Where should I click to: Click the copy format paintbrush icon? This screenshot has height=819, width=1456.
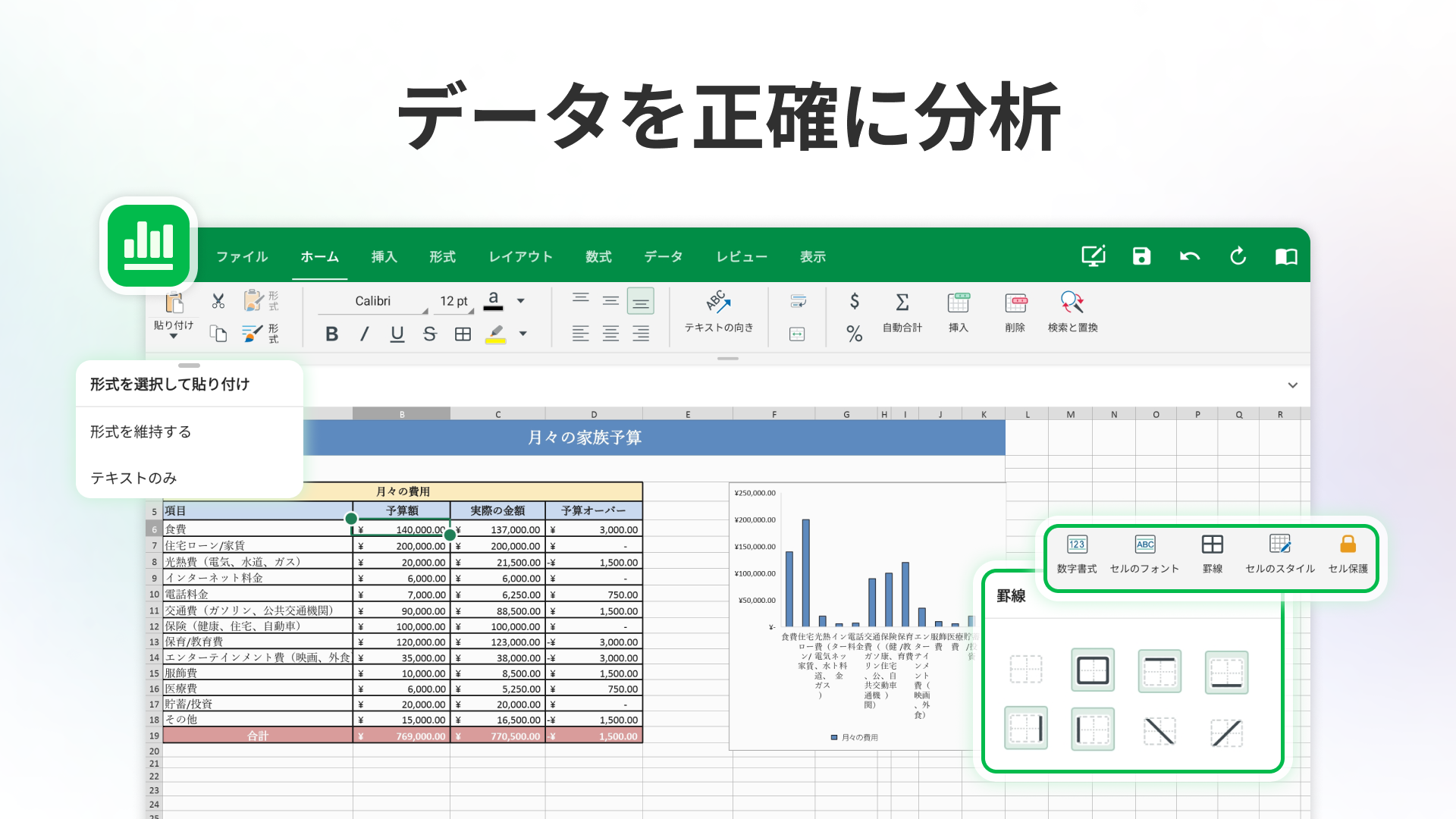coord(261,334)
